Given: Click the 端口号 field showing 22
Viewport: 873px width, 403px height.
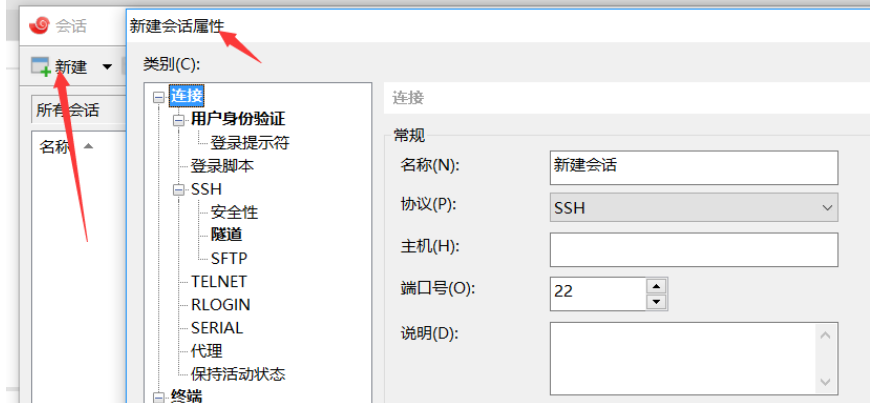Looking at the screenshot, I should tap(598, 294).
